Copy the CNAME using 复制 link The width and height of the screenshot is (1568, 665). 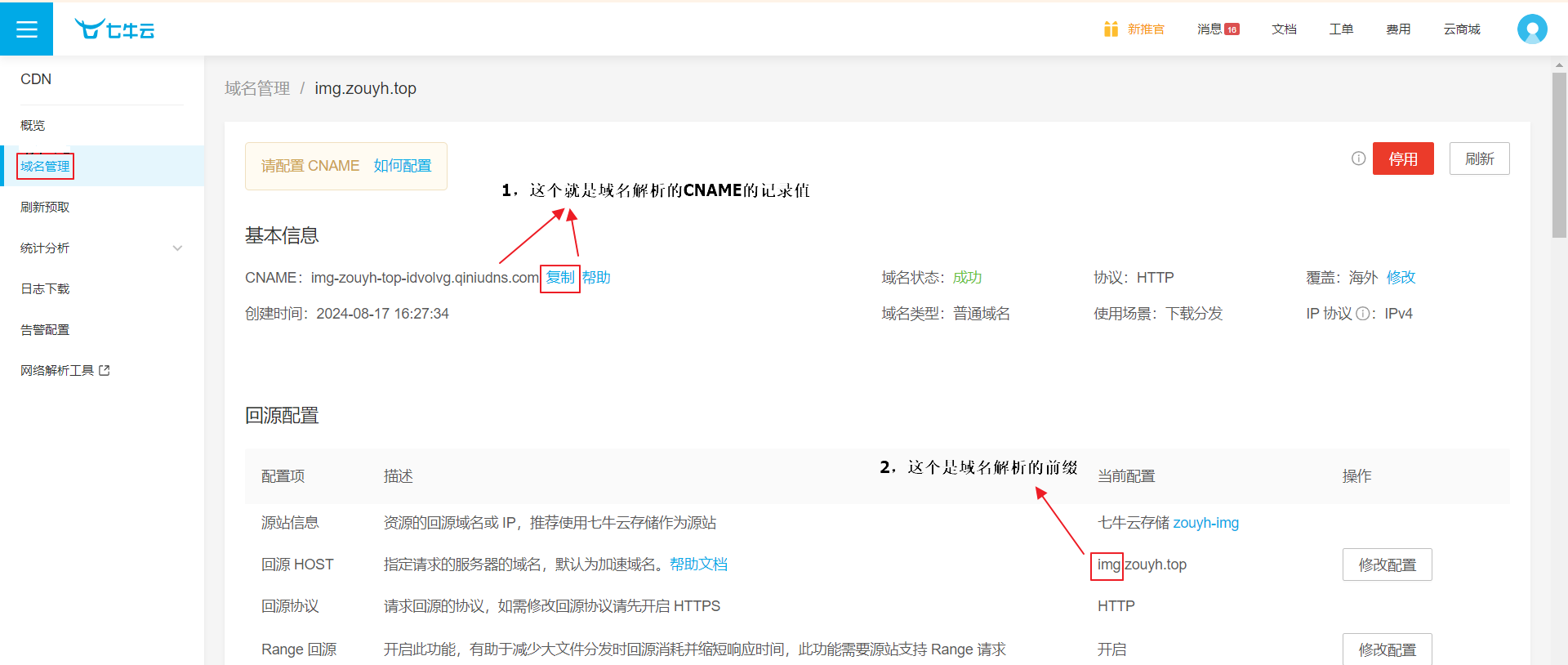560,278
